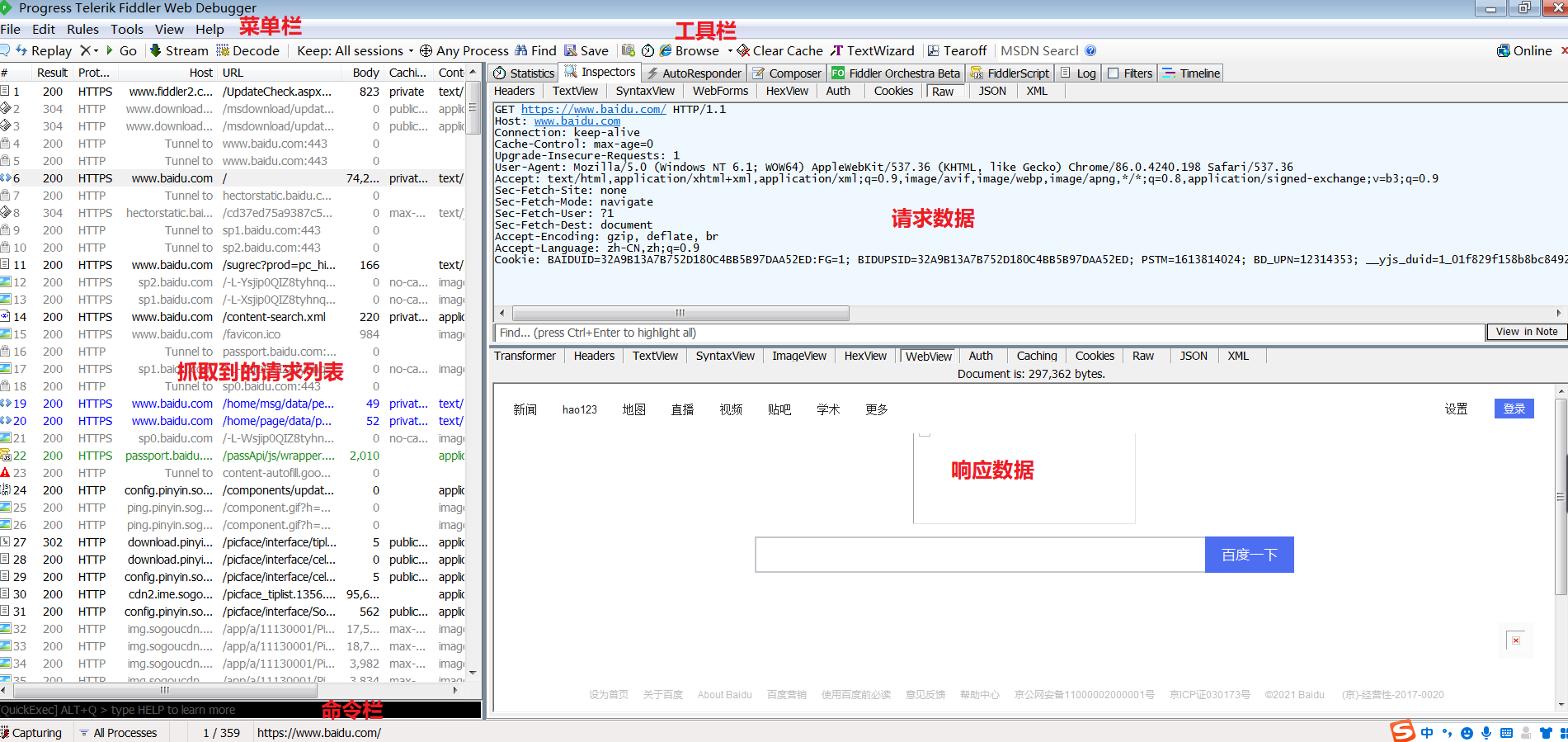This screenshot has height=742, width=1568.
Task: Click the Baidu search input box
Action: click(x=980, y=555)
